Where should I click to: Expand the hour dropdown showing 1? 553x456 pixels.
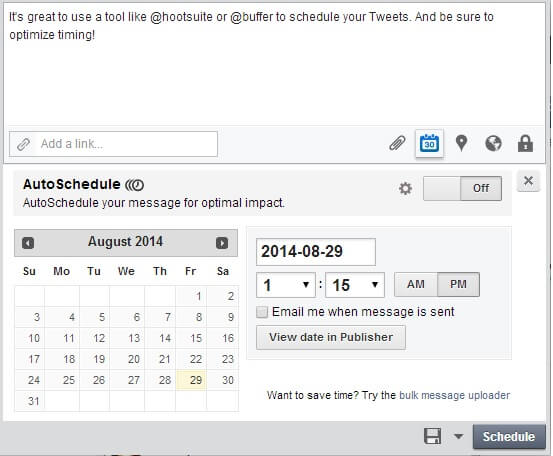click(286, 285)
